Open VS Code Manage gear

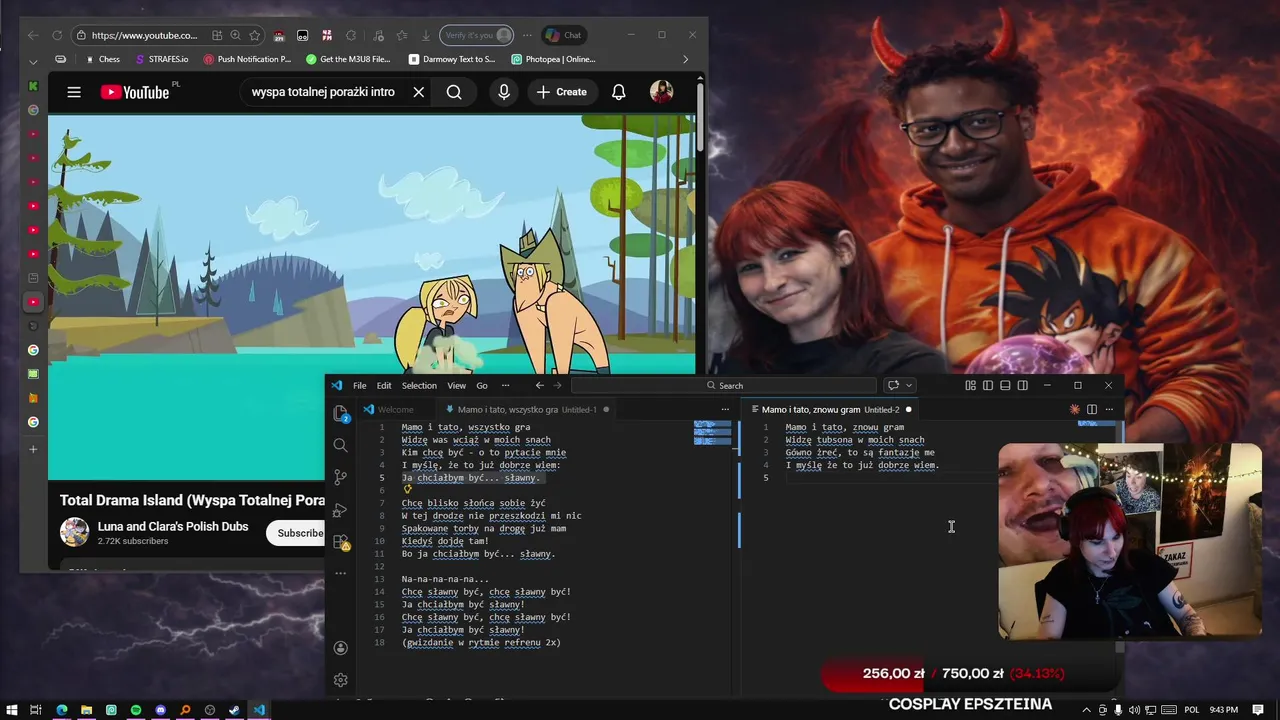[x=340, y=680]
